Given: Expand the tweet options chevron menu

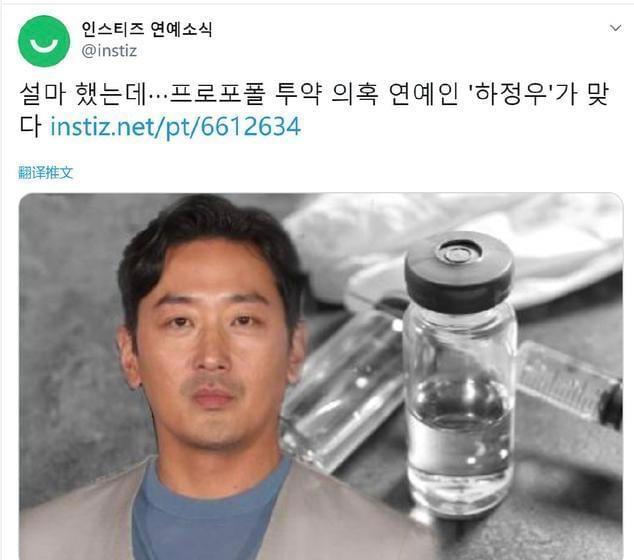Looking at the screenshot, I should click(x=615, y=28).
